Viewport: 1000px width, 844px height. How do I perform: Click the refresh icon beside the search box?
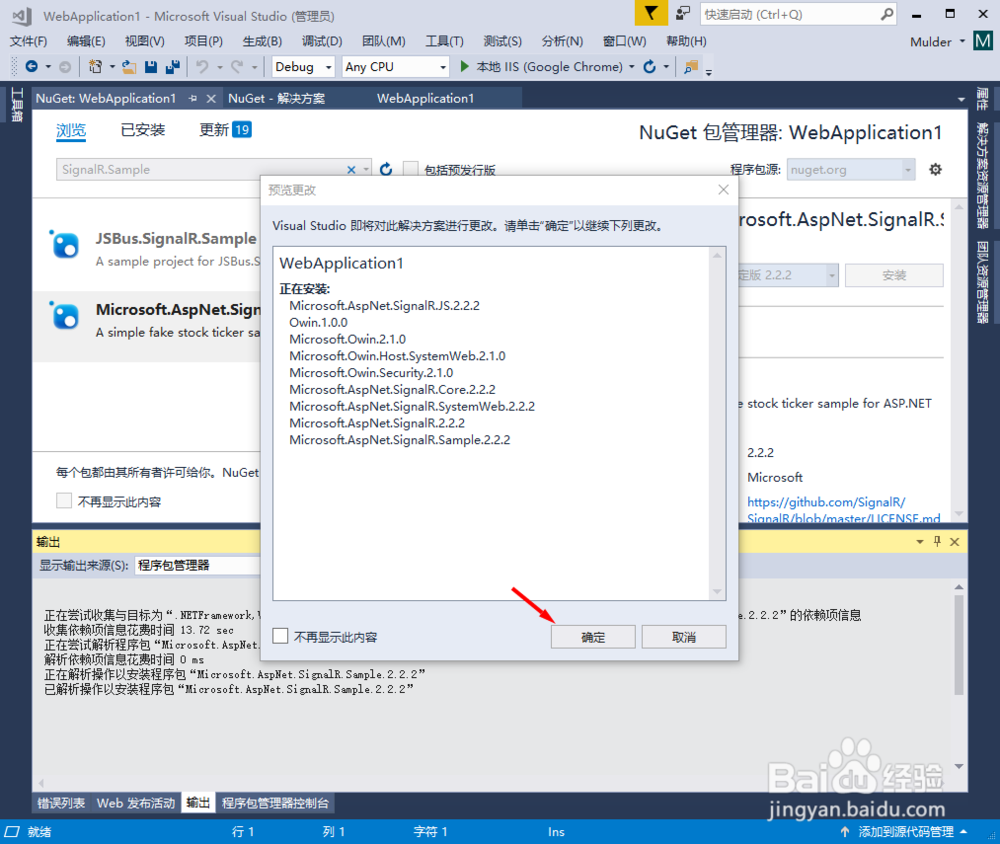[386, 169]
